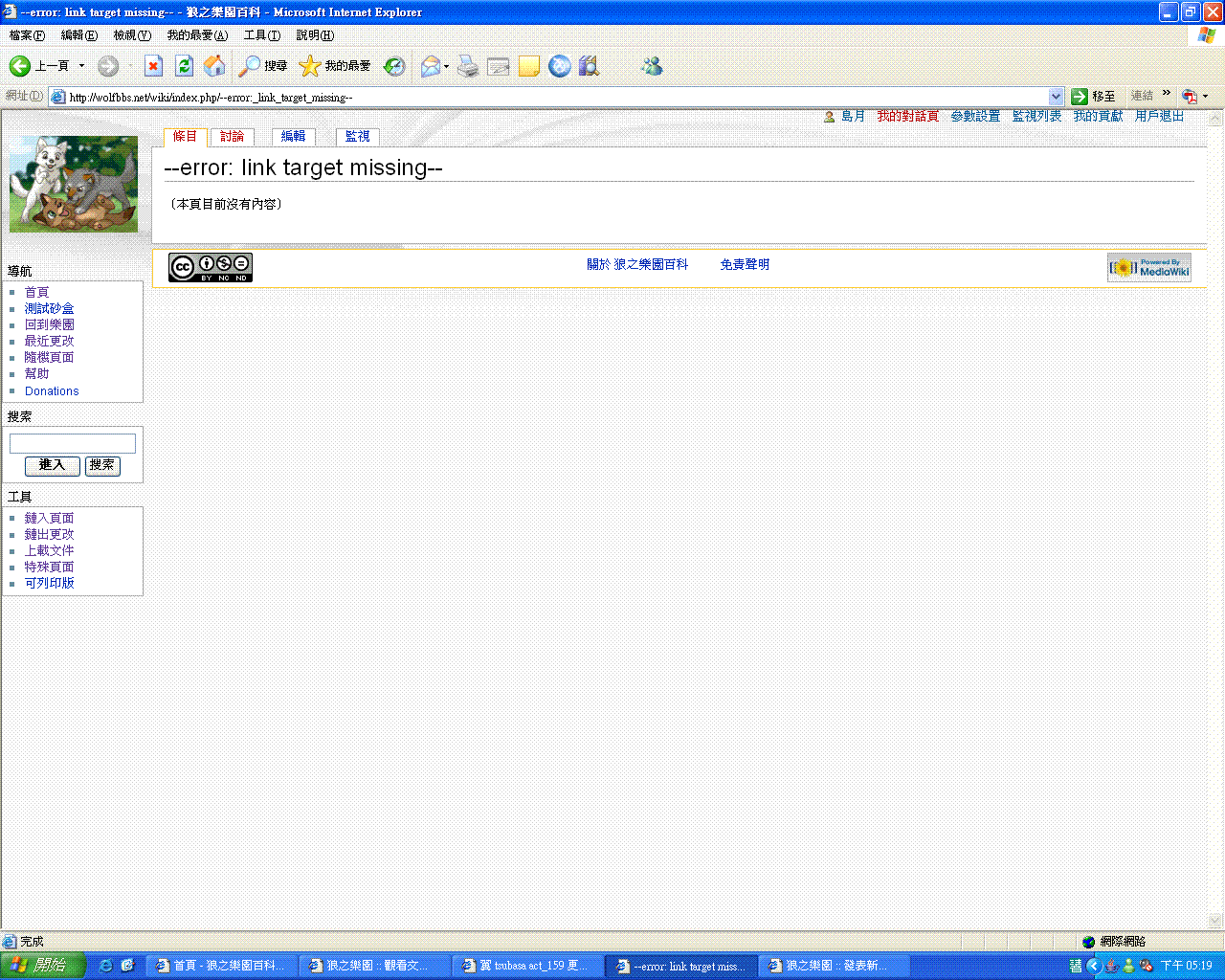Screen dimensions: 1225x980
Task: Open the Donations sidebar link
Action: point(52,391)
